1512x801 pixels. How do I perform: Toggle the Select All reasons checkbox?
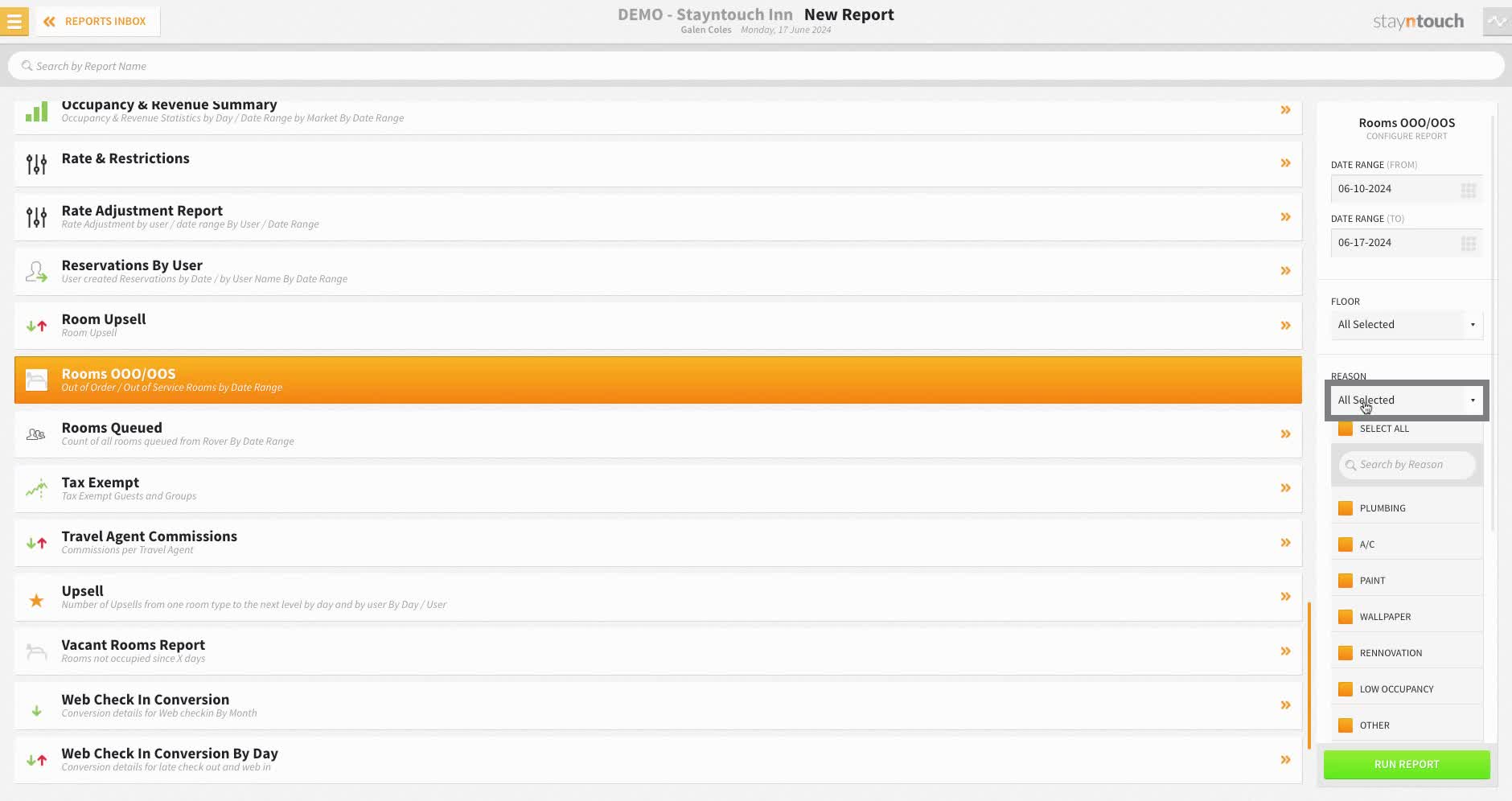point(1346,429)
